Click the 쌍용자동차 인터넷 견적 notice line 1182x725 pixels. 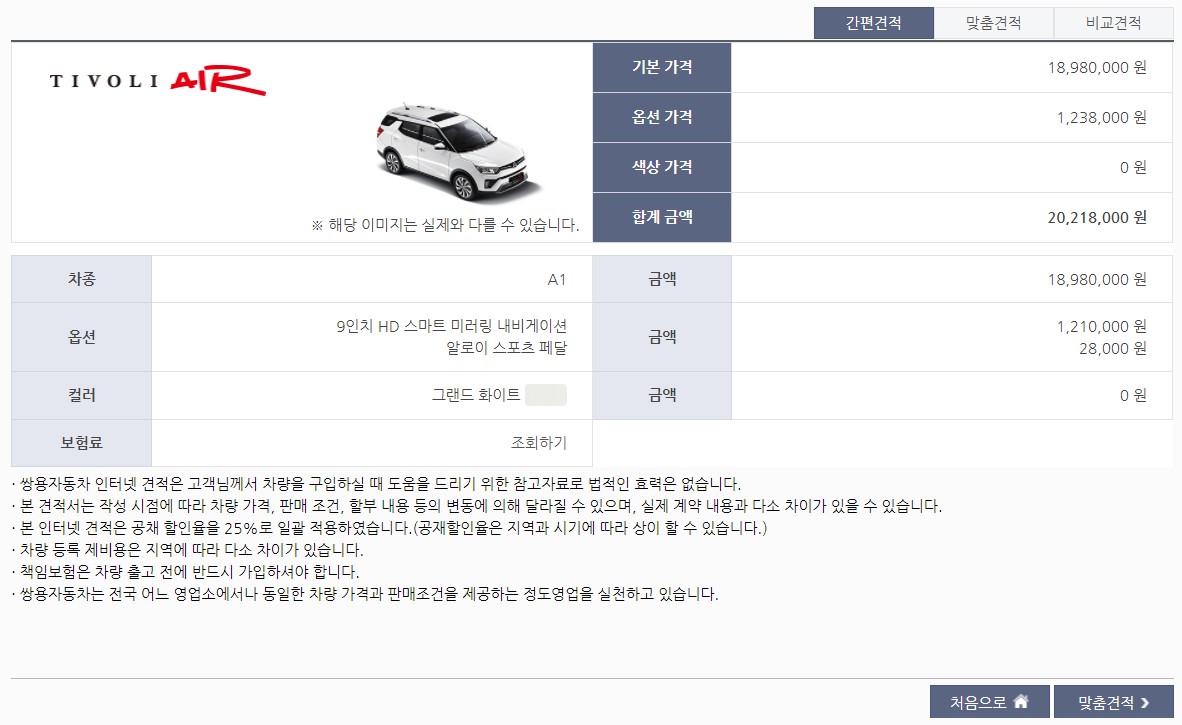[376, 484]
